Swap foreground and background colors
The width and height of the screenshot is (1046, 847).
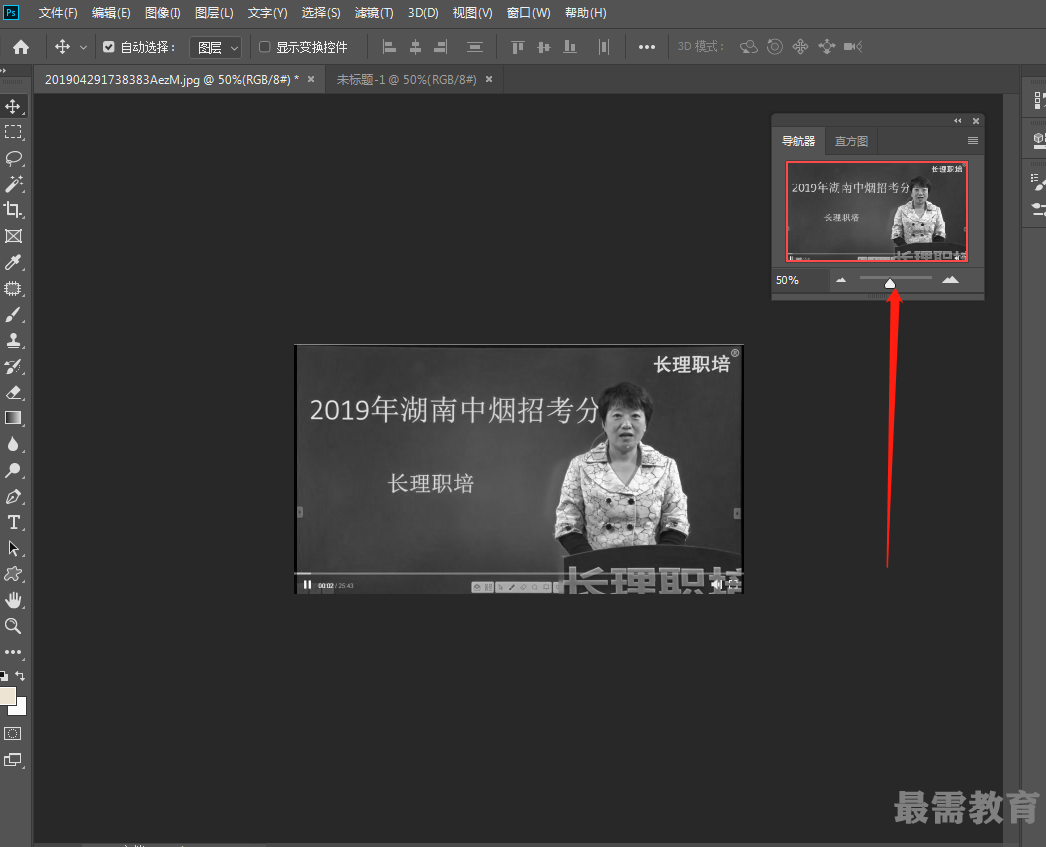(x=21, y=676)
